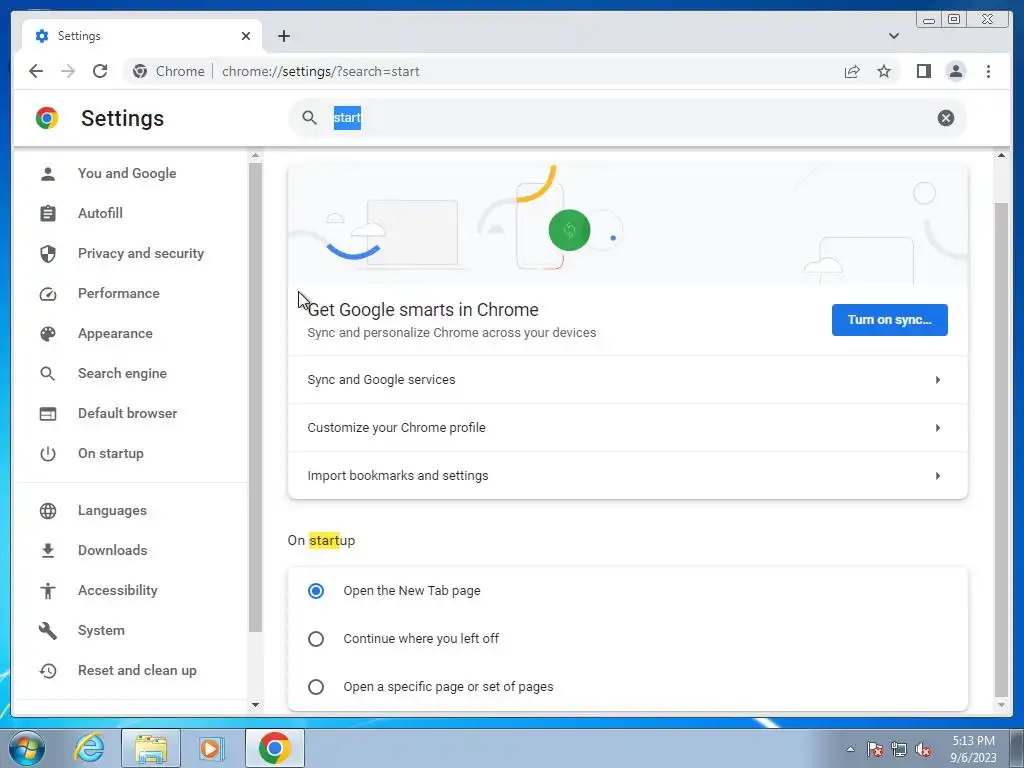
Task: Click the Languages globe icon
Action: point(48,511)
